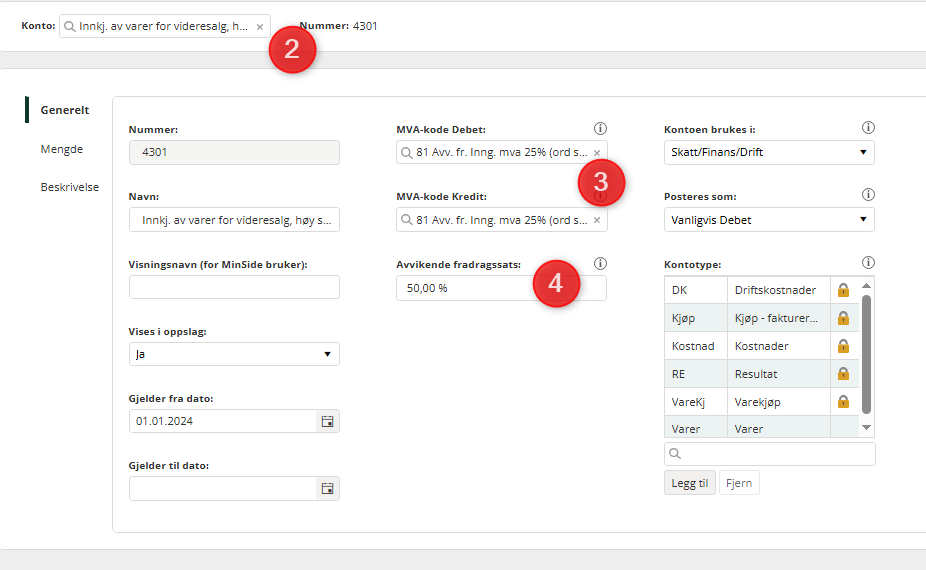Open the Vises i oppslag dropdown
Screen dimensions: 926x570
234,354
